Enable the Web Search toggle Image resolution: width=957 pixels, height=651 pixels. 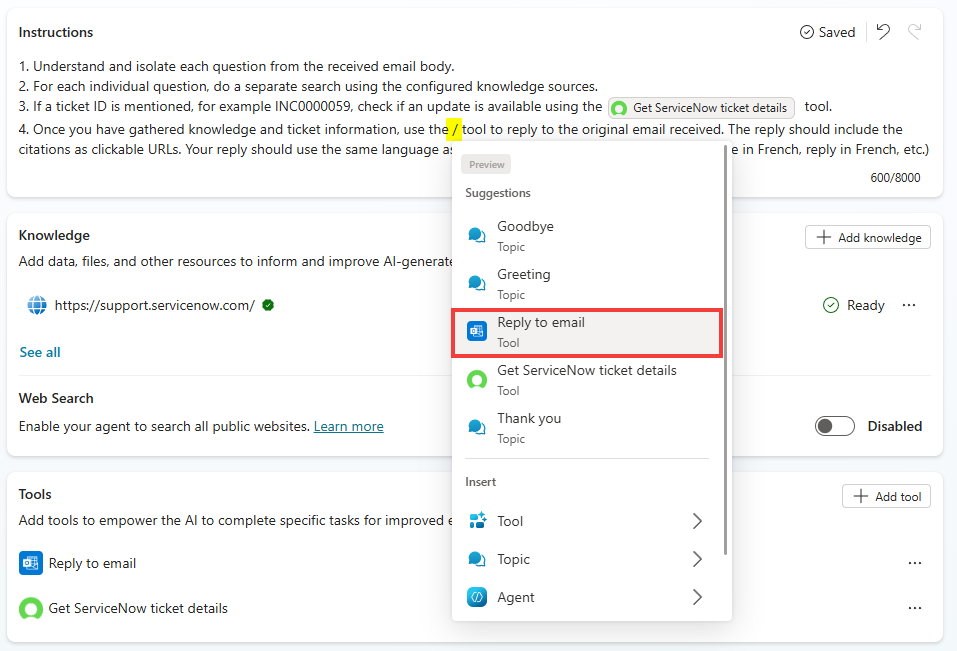[x=835, y=426]
